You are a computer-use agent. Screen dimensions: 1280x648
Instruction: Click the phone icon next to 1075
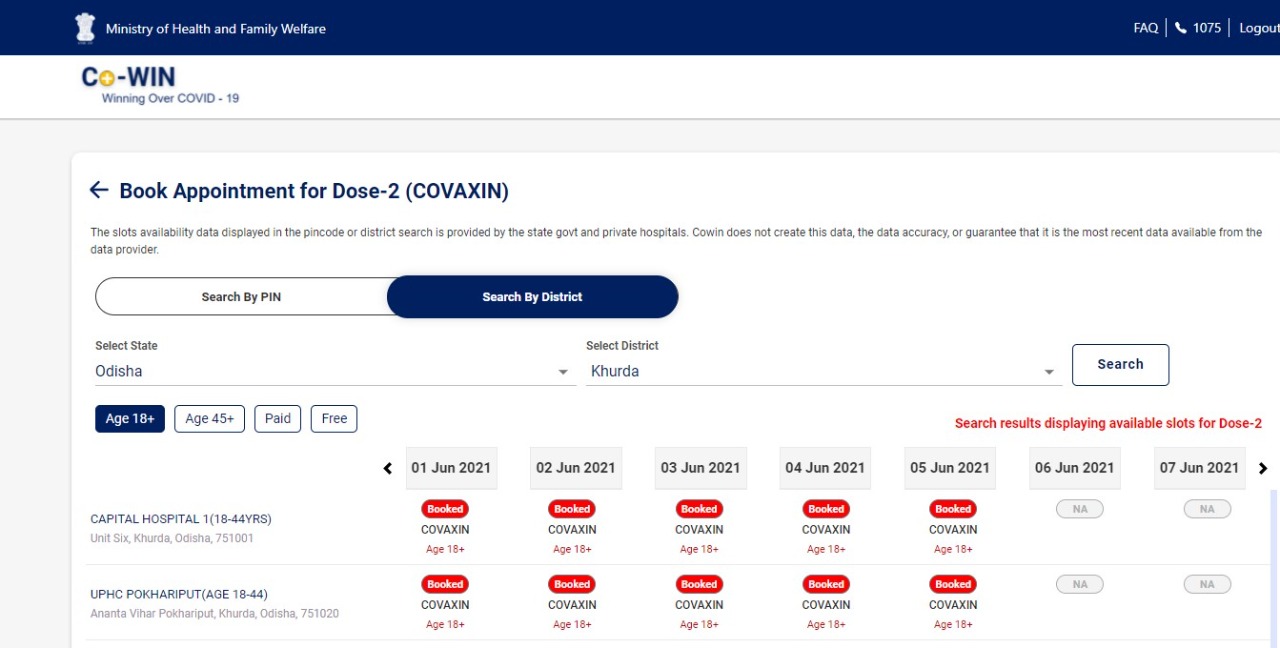click(1180, 28)
